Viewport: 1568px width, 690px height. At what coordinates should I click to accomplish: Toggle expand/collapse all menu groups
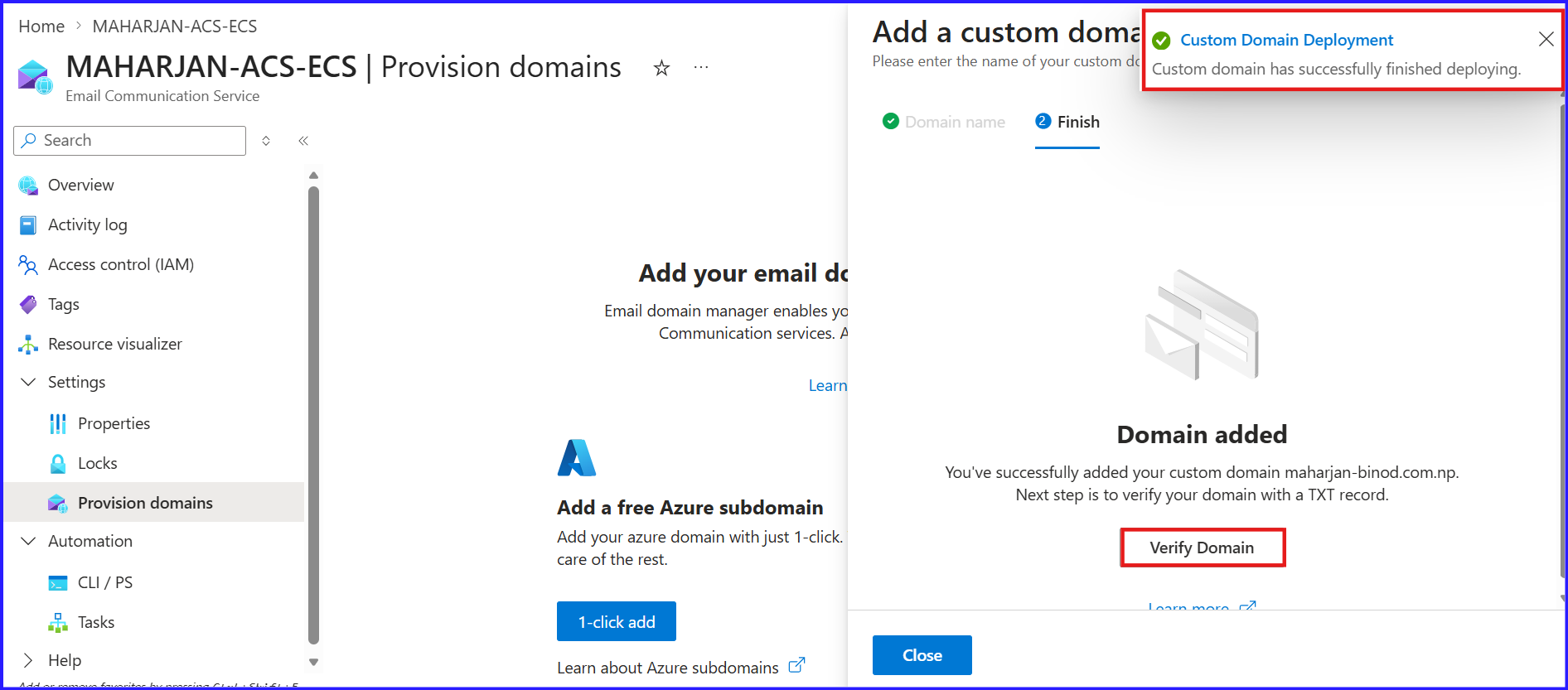click(x=266, y=141)
